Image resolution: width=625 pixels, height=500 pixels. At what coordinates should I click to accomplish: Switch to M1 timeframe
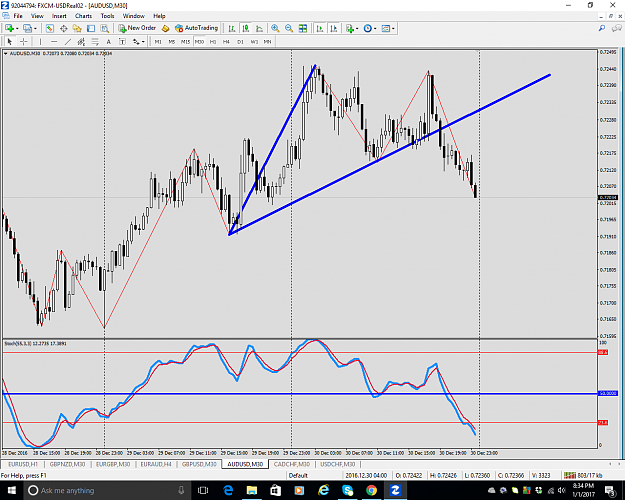click(x=158, y=41)
